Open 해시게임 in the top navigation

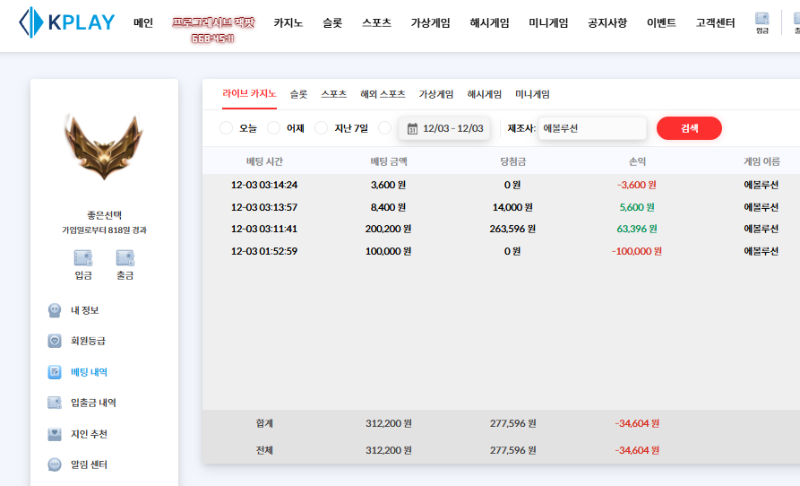[489, 23]
